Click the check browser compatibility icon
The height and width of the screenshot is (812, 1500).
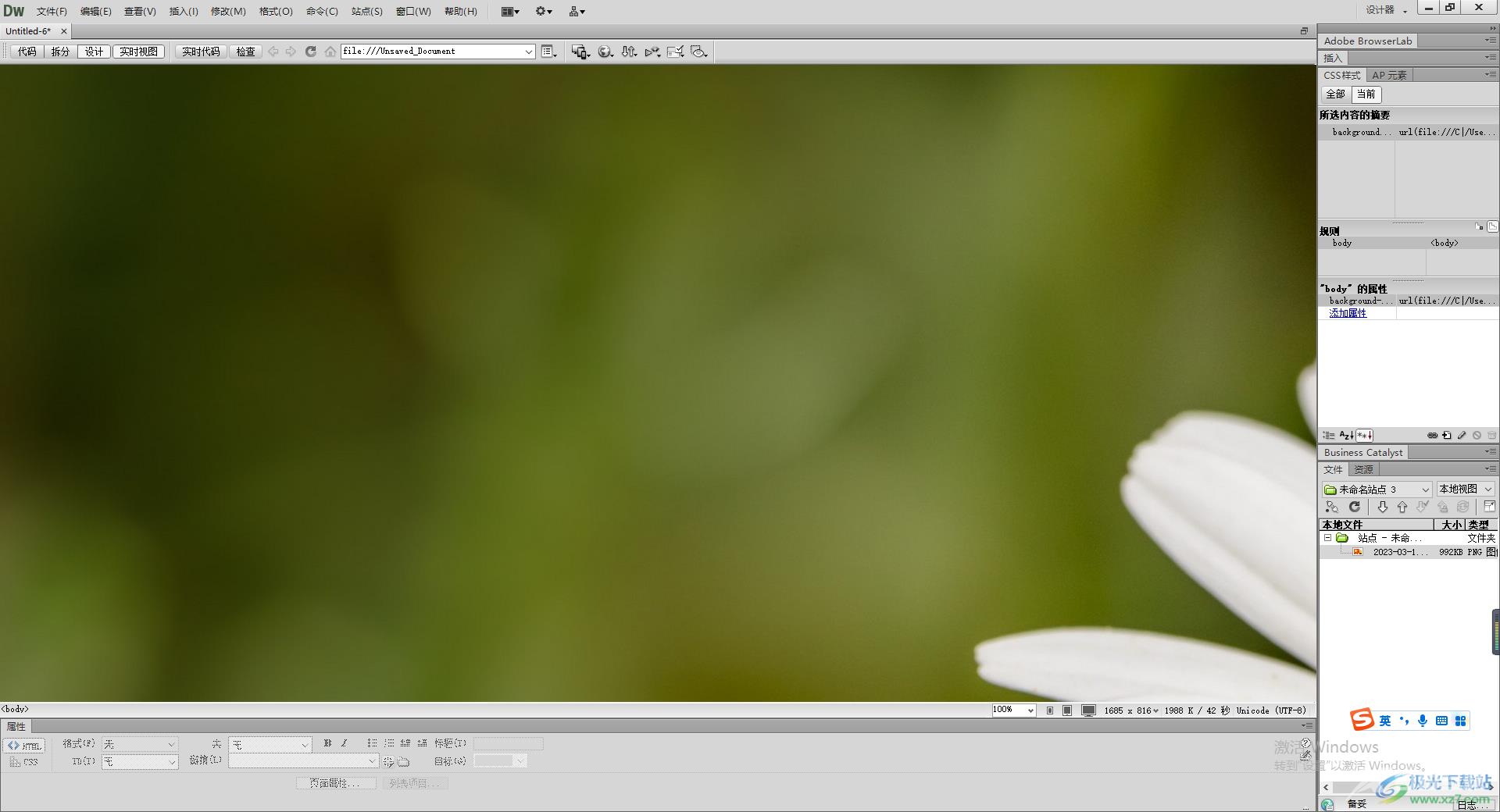(676, 52)
